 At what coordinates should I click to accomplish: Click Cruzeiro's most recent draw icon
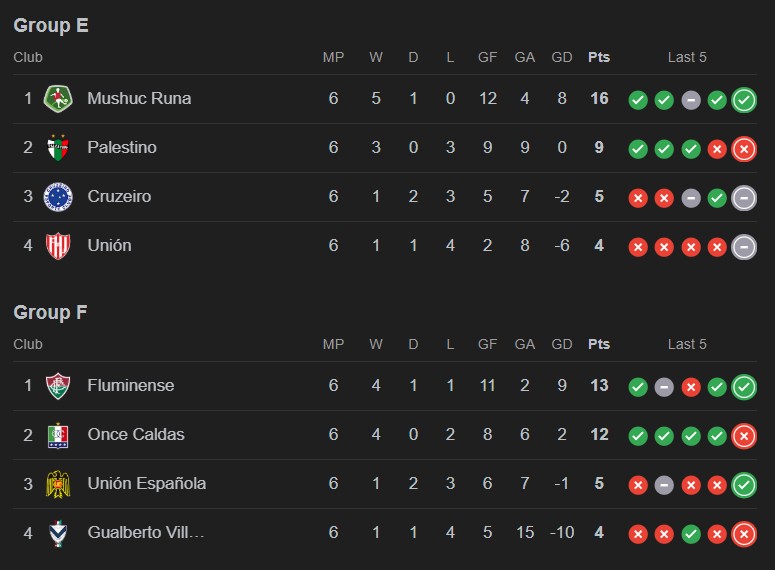click(743, 198)
